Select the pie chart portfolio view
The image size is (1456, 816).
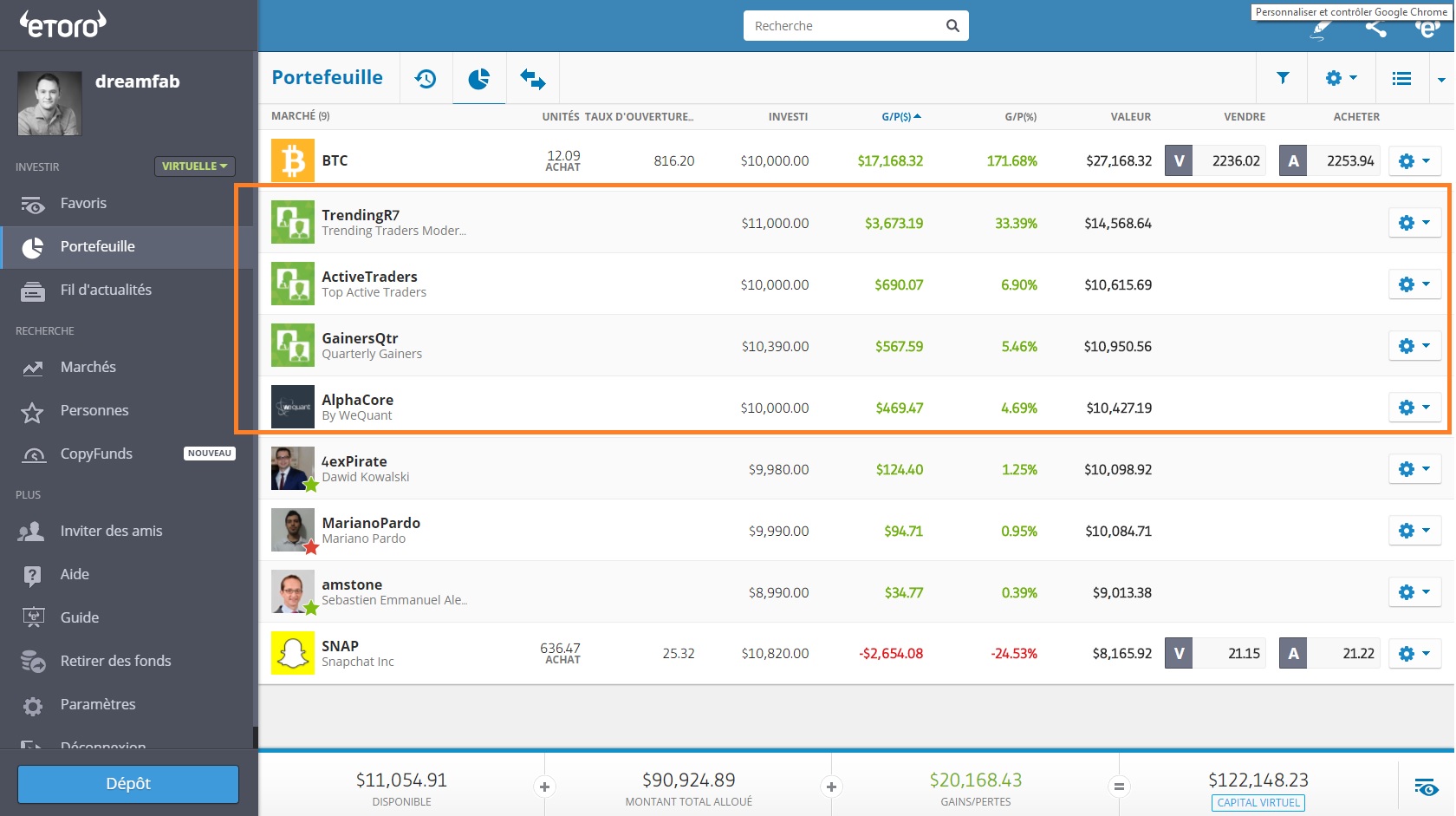[x=478, y=79]
